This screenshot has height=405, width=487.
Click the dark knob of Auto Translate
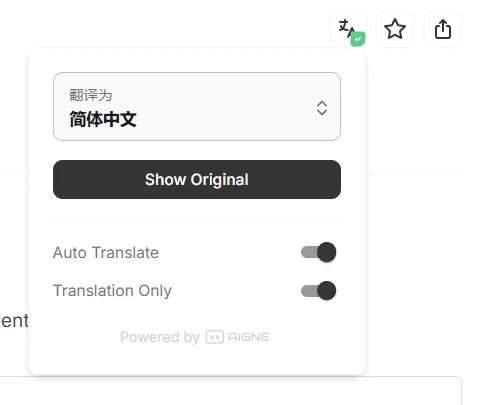click(327, 252)
